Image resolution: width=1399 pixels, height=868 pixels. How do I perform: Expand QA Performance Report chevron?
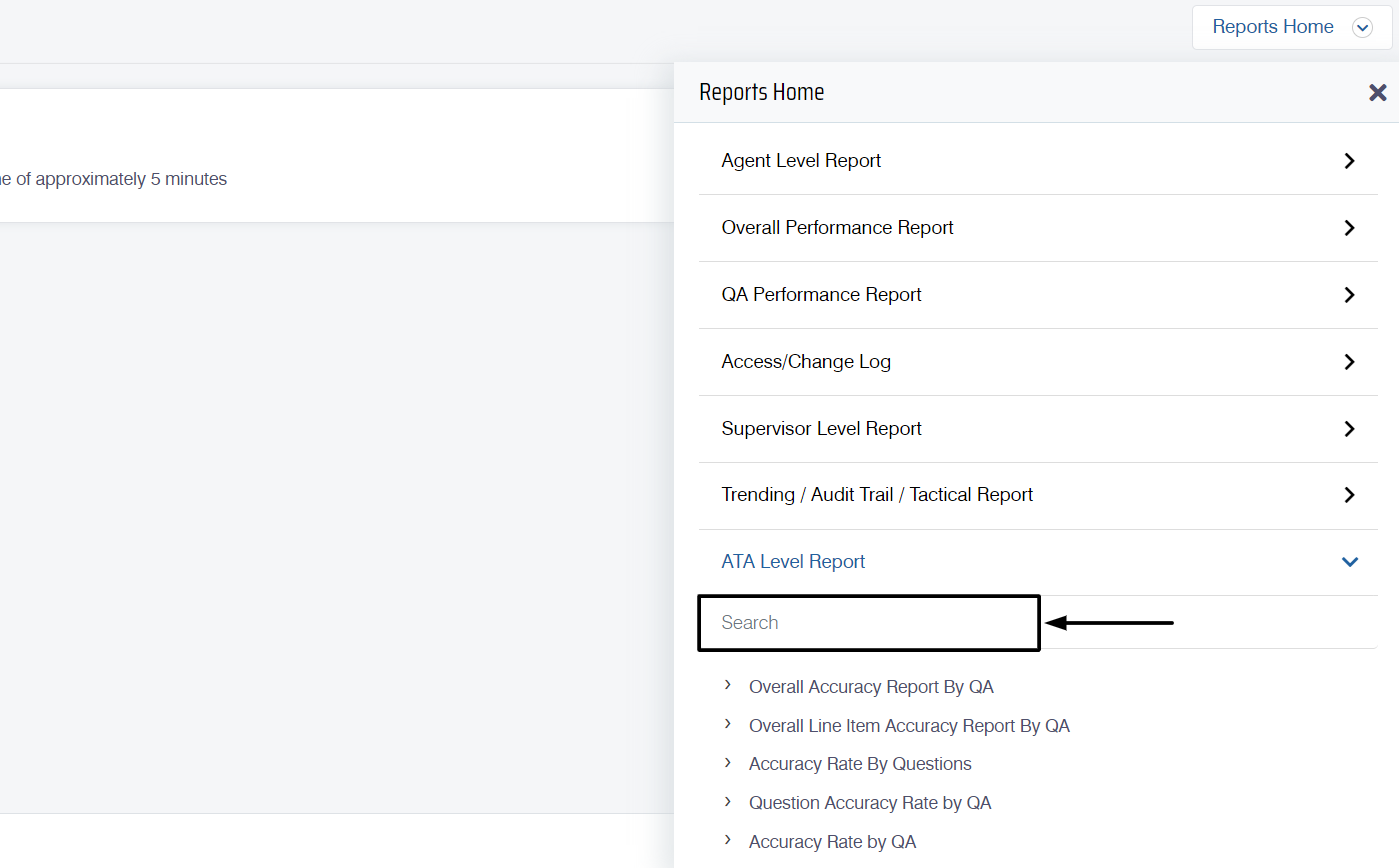(x=1349, y=295)
